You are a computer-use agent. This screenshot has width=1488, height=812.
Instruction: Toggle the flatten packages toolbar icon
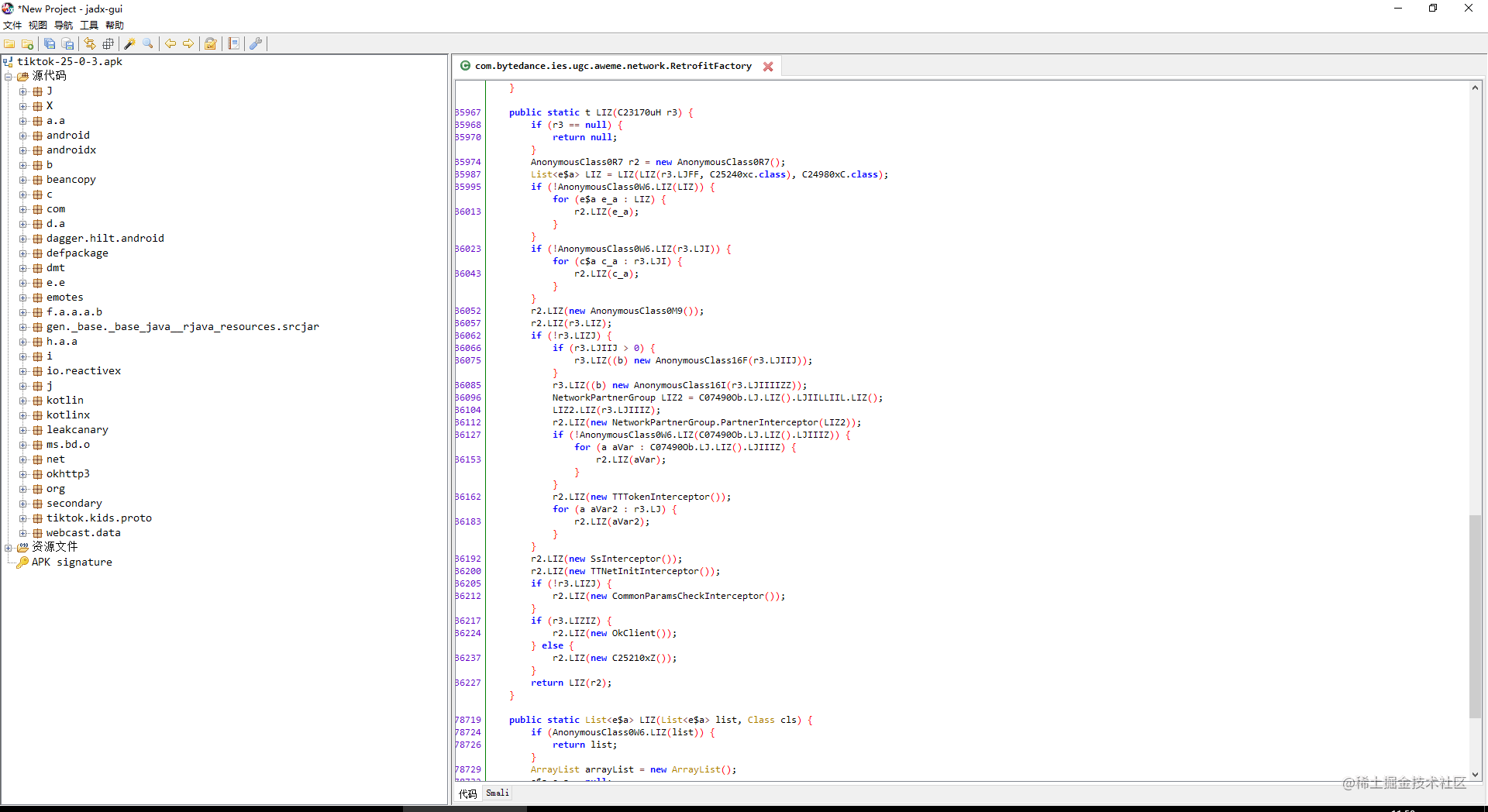coord(108,44)
